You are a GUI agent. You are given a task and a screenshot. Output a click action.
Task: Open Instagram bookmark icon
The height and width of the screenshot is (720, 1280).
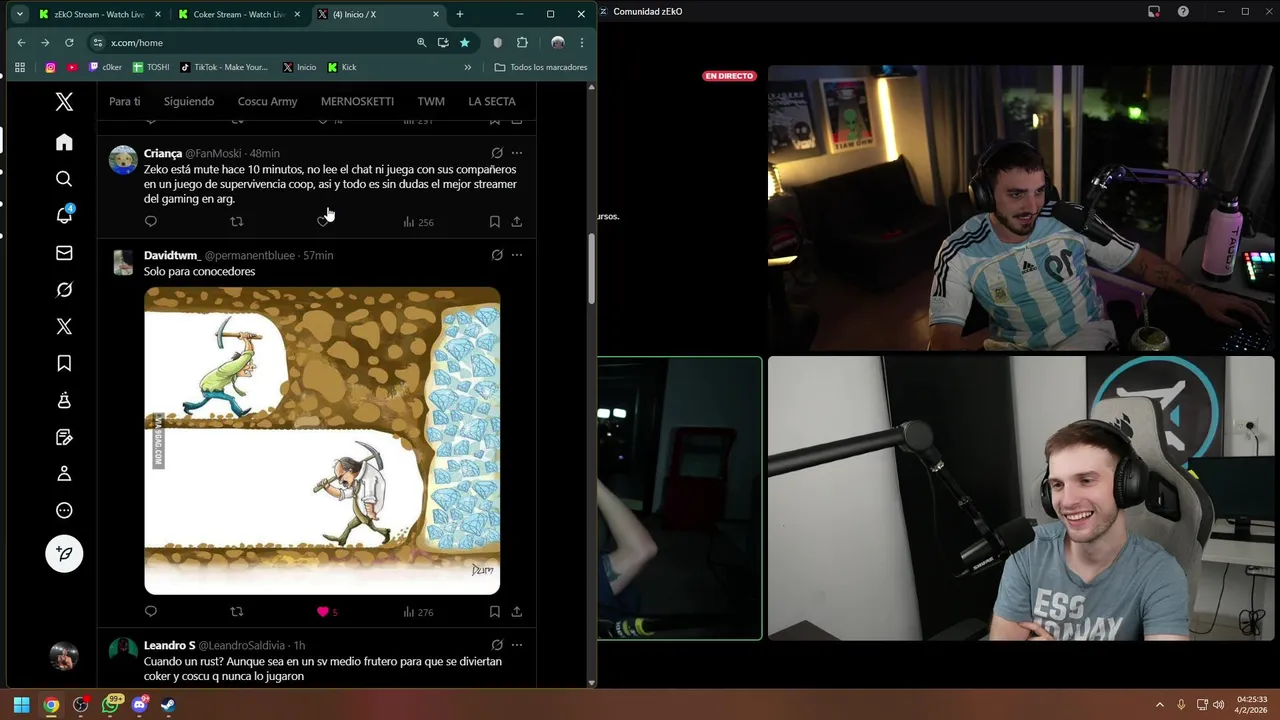(x=50, y=67)
